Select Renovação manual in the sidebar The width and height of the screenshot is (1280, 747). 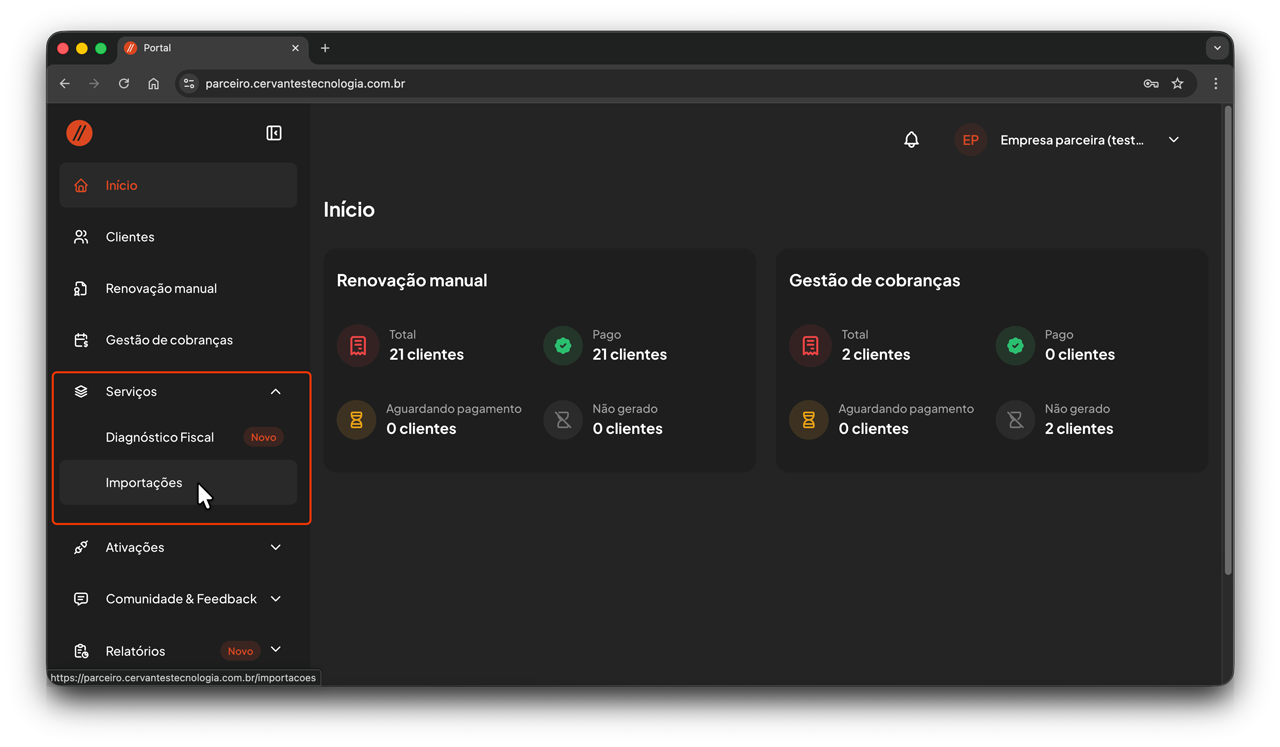[x=161, y=289]
